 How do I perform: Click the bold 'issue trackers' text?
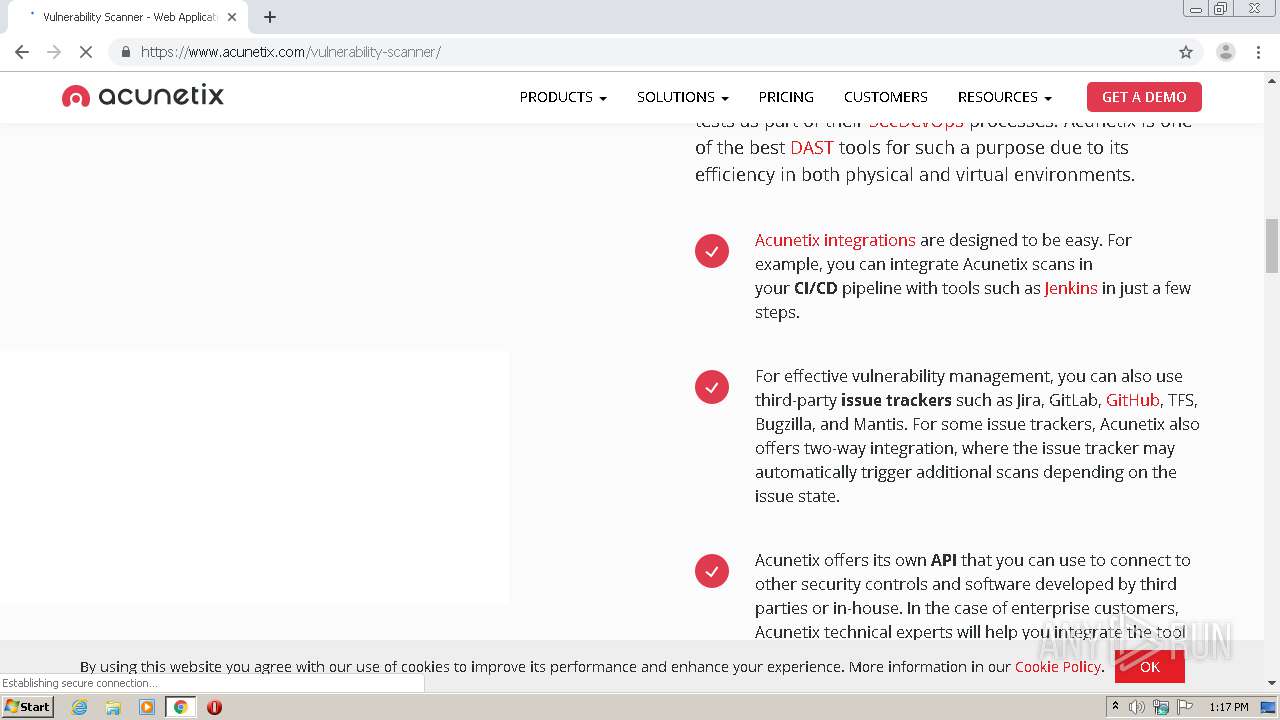896,400
